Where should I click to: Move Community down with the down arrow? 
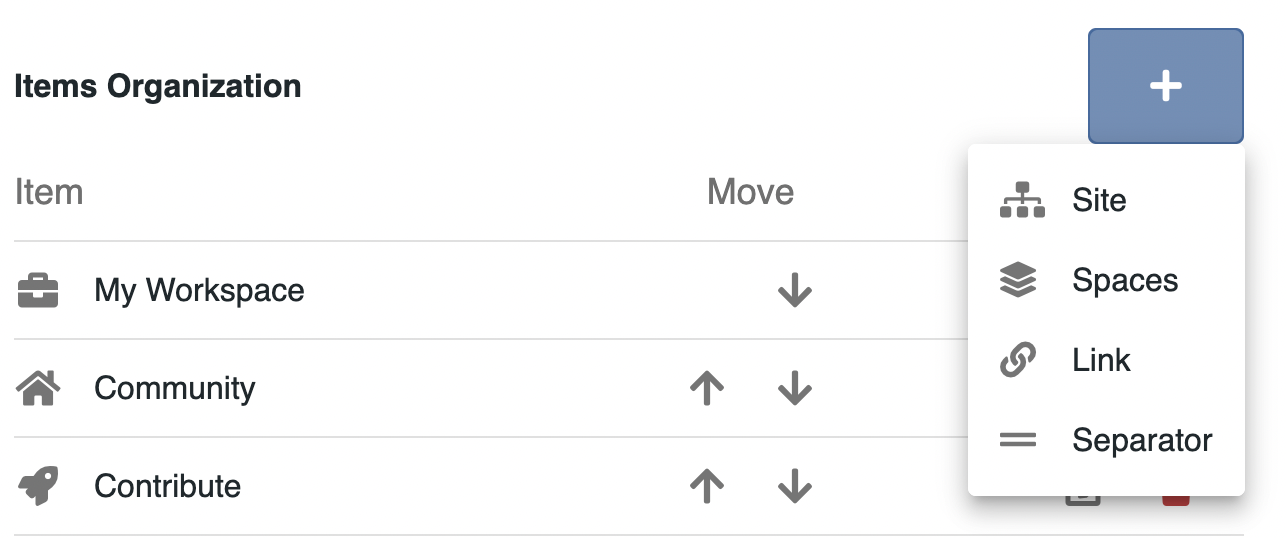point(794,388)
